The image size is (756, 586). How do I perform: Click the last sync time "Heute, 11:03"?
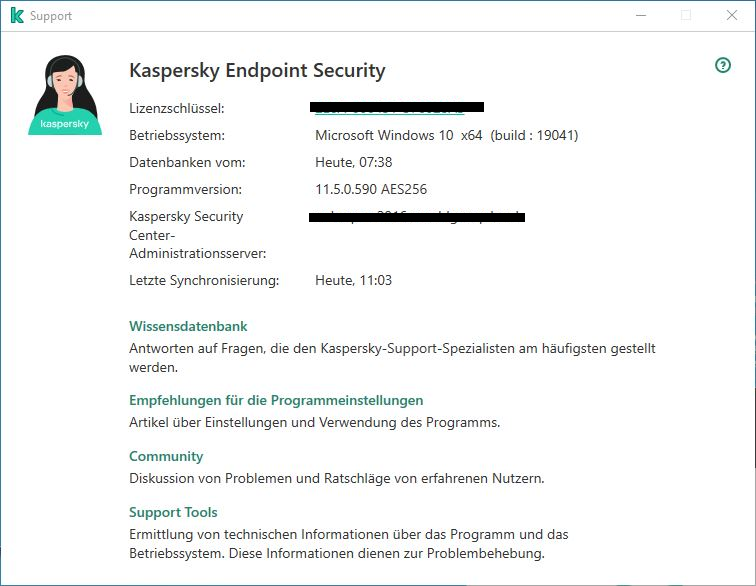pyautogui.click(x=353, y=280)
